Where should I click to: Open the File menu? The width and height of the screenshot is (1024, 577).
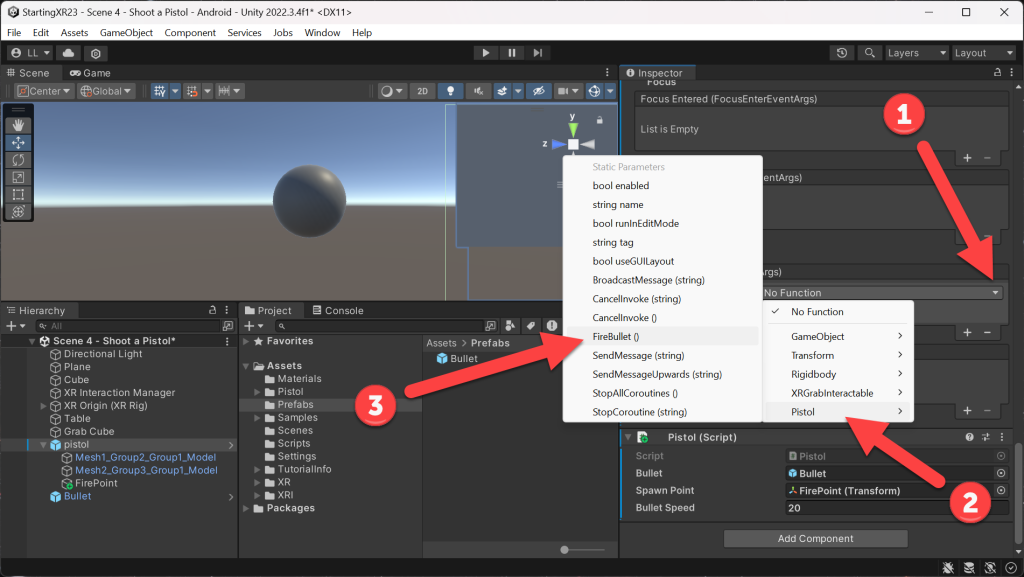pyautogui.click(x=14, y=33)
